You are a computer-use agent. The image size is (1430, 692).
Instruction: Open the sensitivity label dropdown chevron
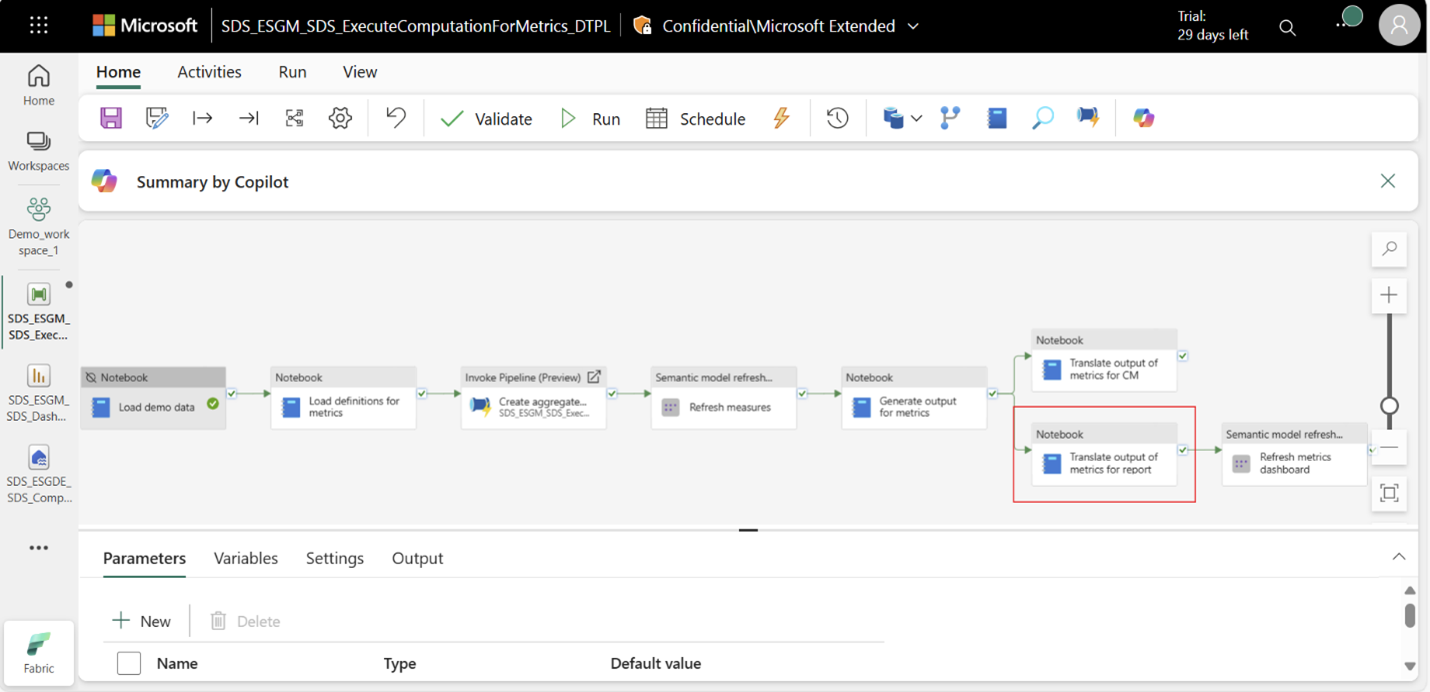(x=913, y=27)
